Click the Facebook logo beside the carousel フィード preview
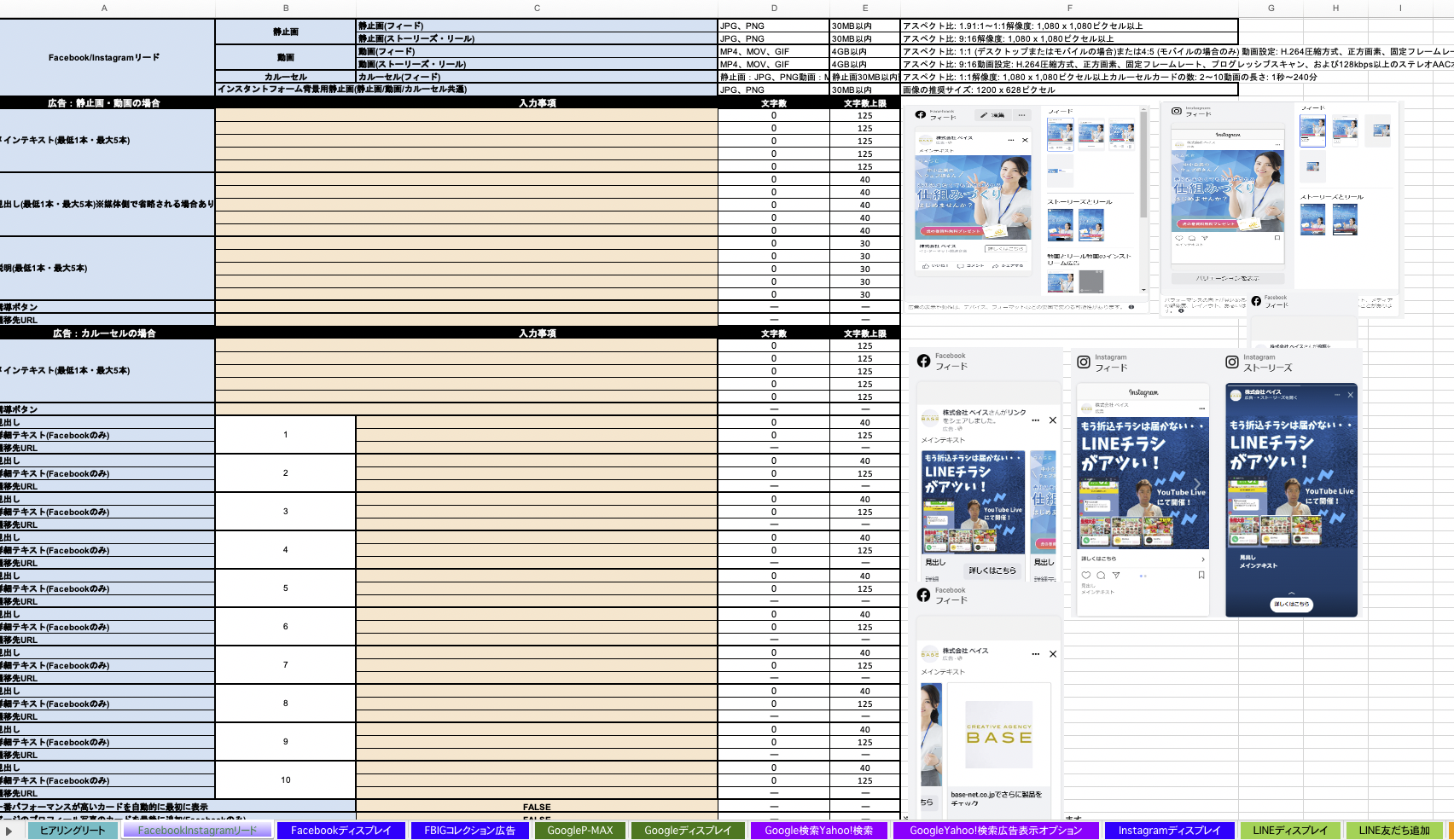 923,361
